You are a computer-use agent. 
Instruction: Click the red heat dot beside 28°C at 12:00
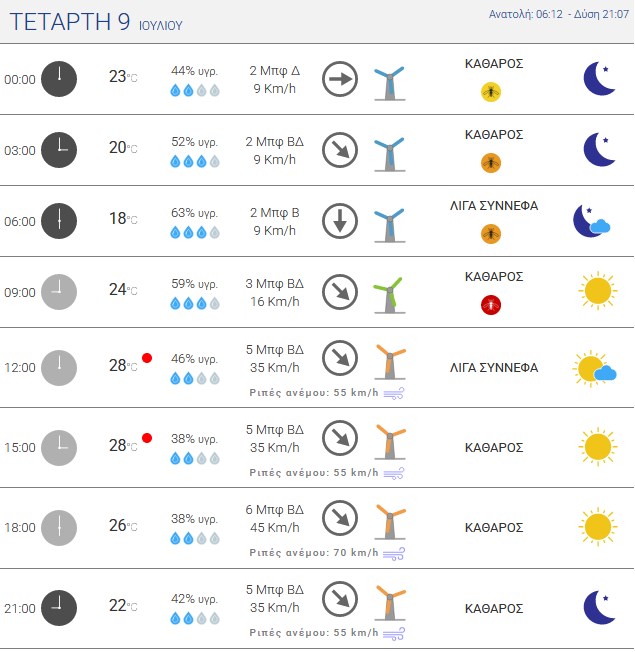(x=147, y=358)
